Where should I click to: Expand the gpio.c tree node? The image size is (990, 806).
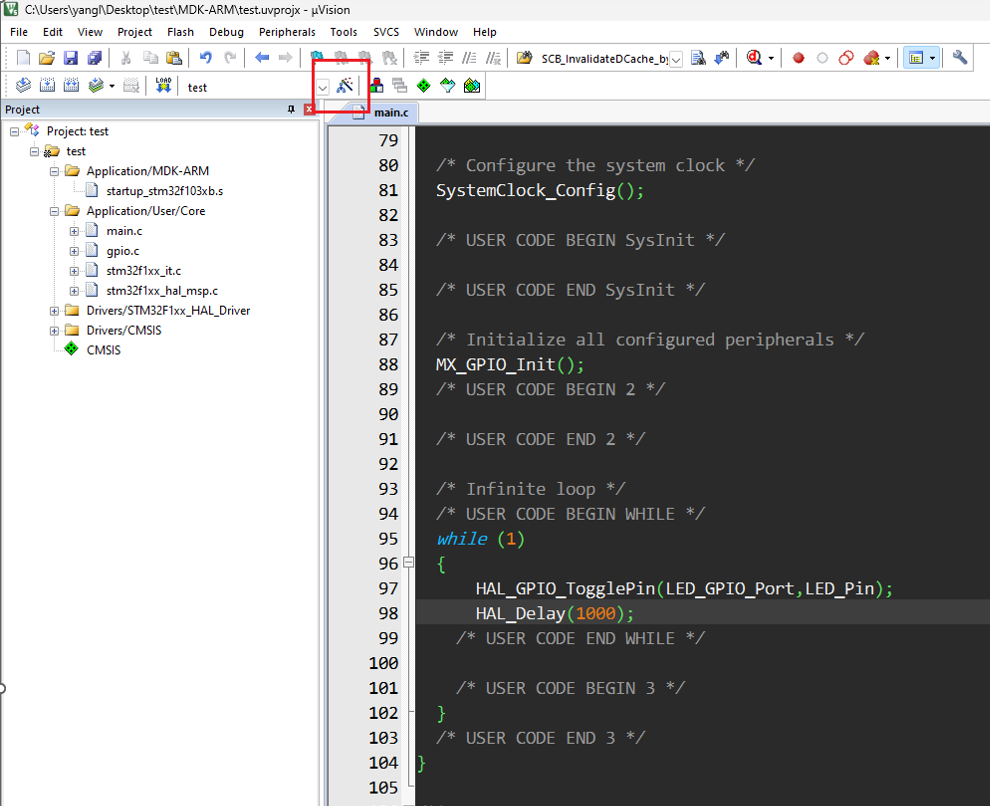click(x=75, y=251)
